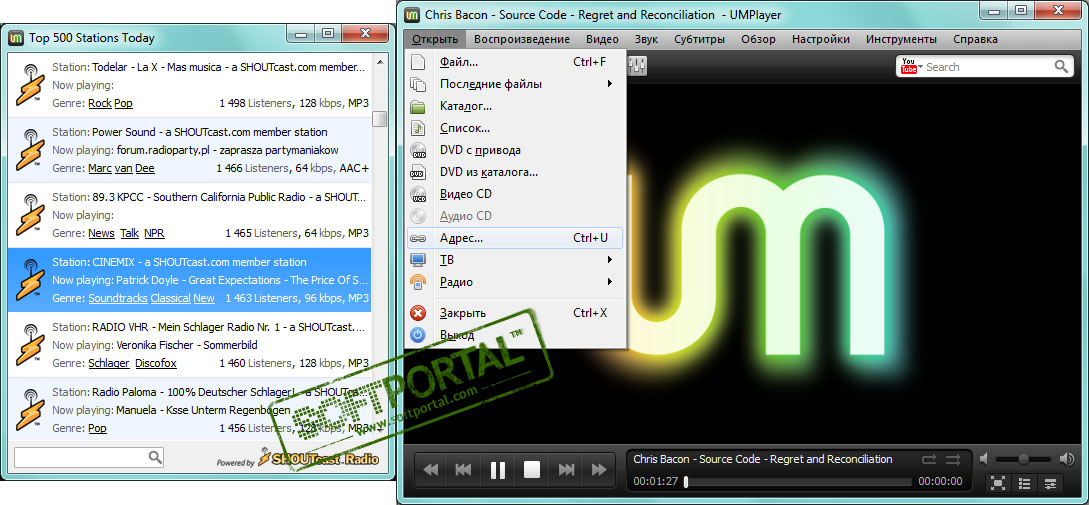Click the SHOUTcast Radio logo
Screen dimensions: 1089x505
319,458
